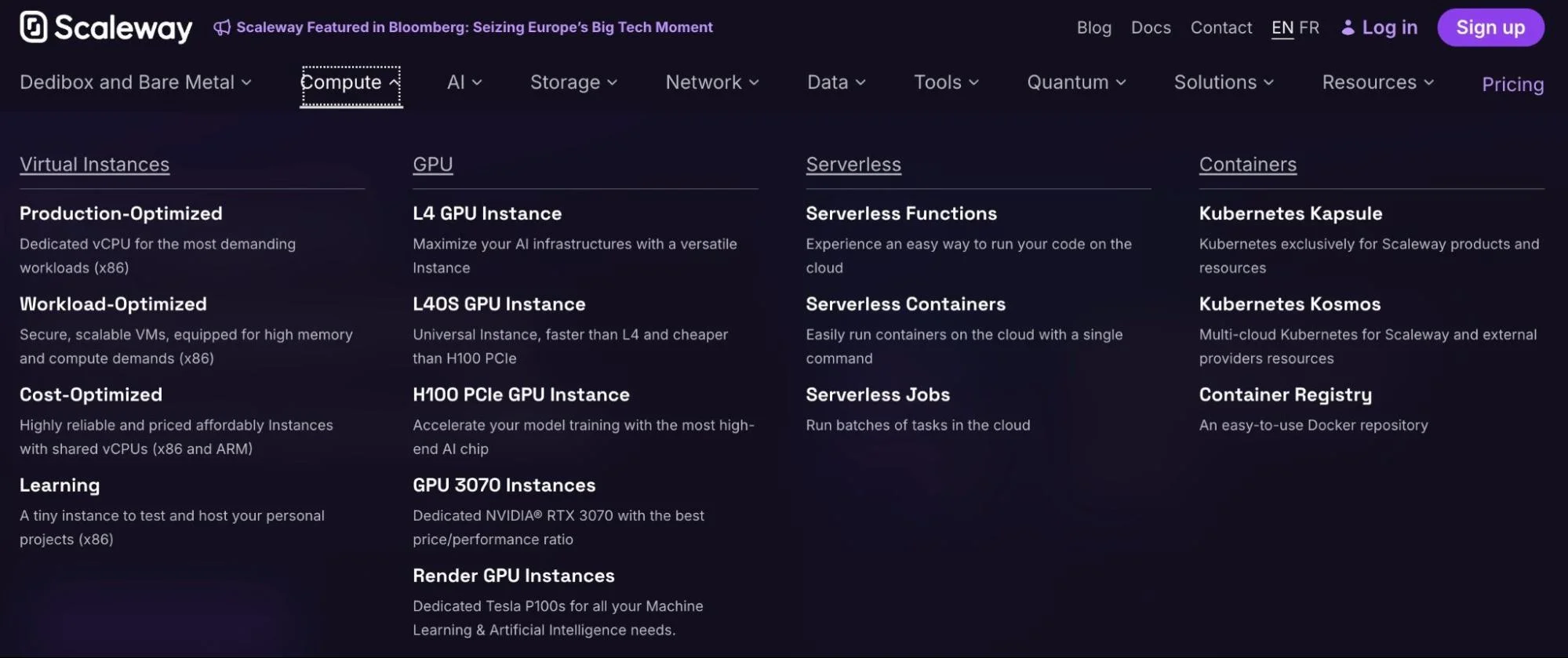The width and height of the screenshot is (1568, 658).
Task: Expand the Quantum menu
Action: 1076,82
